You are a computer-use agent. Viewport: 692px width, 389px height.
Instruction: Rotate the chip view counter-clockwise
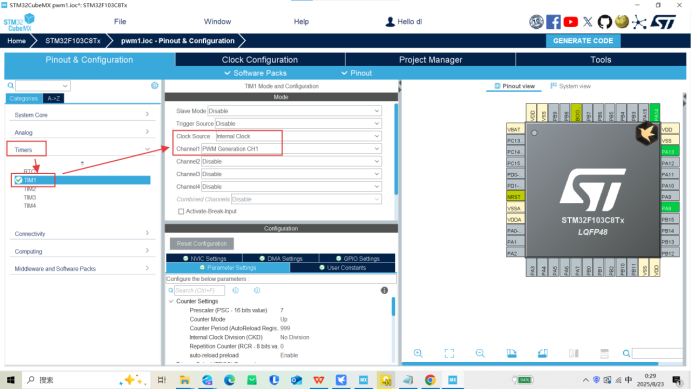click(542, 353)
